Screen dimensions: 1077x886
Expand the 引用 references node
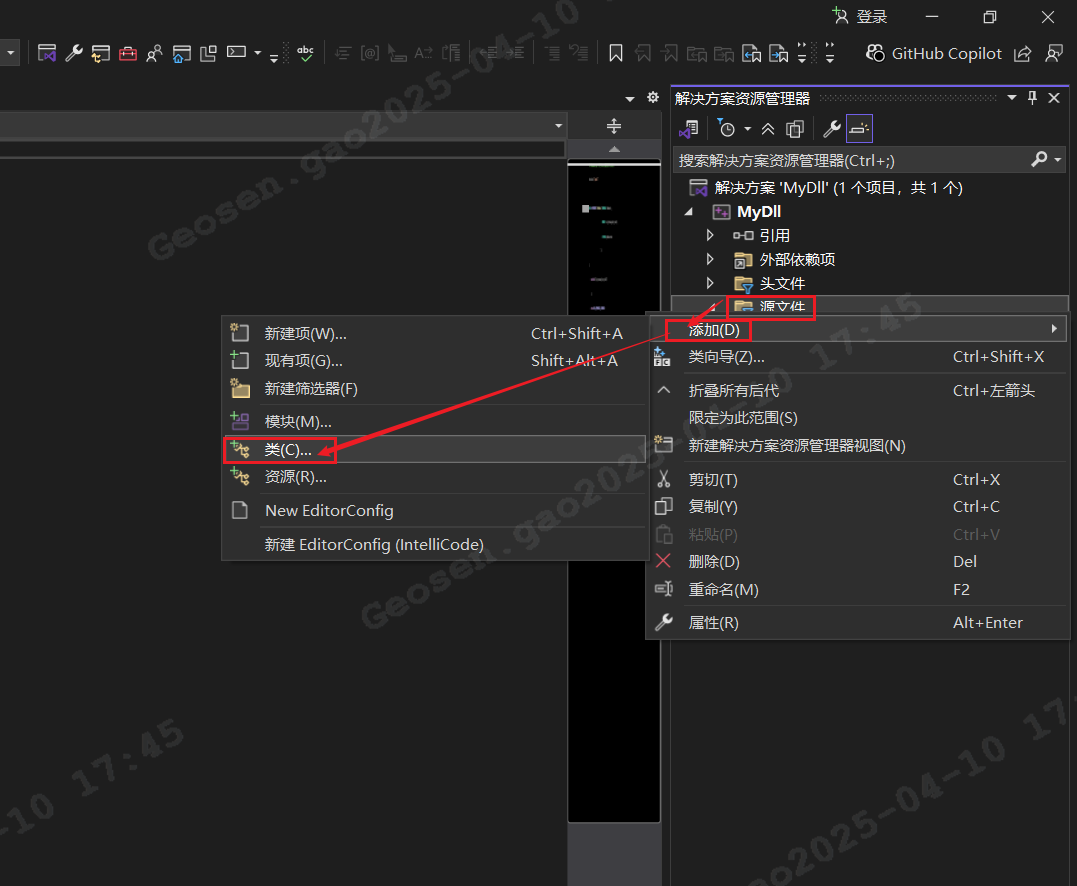(710, 236)
